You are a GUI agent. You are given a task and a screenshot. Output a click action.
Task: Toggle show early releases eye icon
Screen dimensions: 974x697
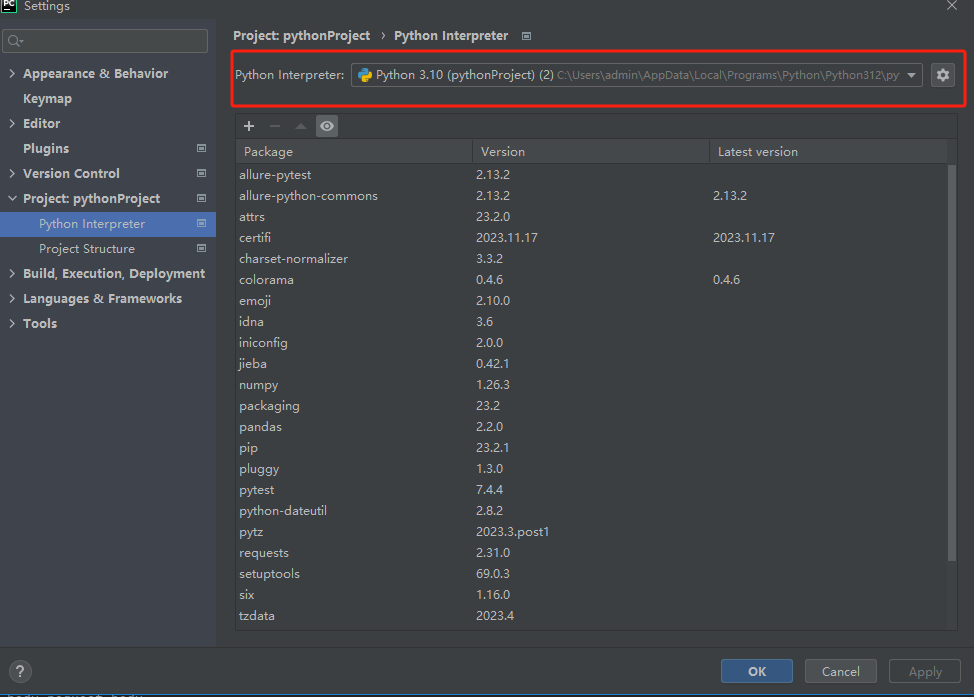click(327, 126)
